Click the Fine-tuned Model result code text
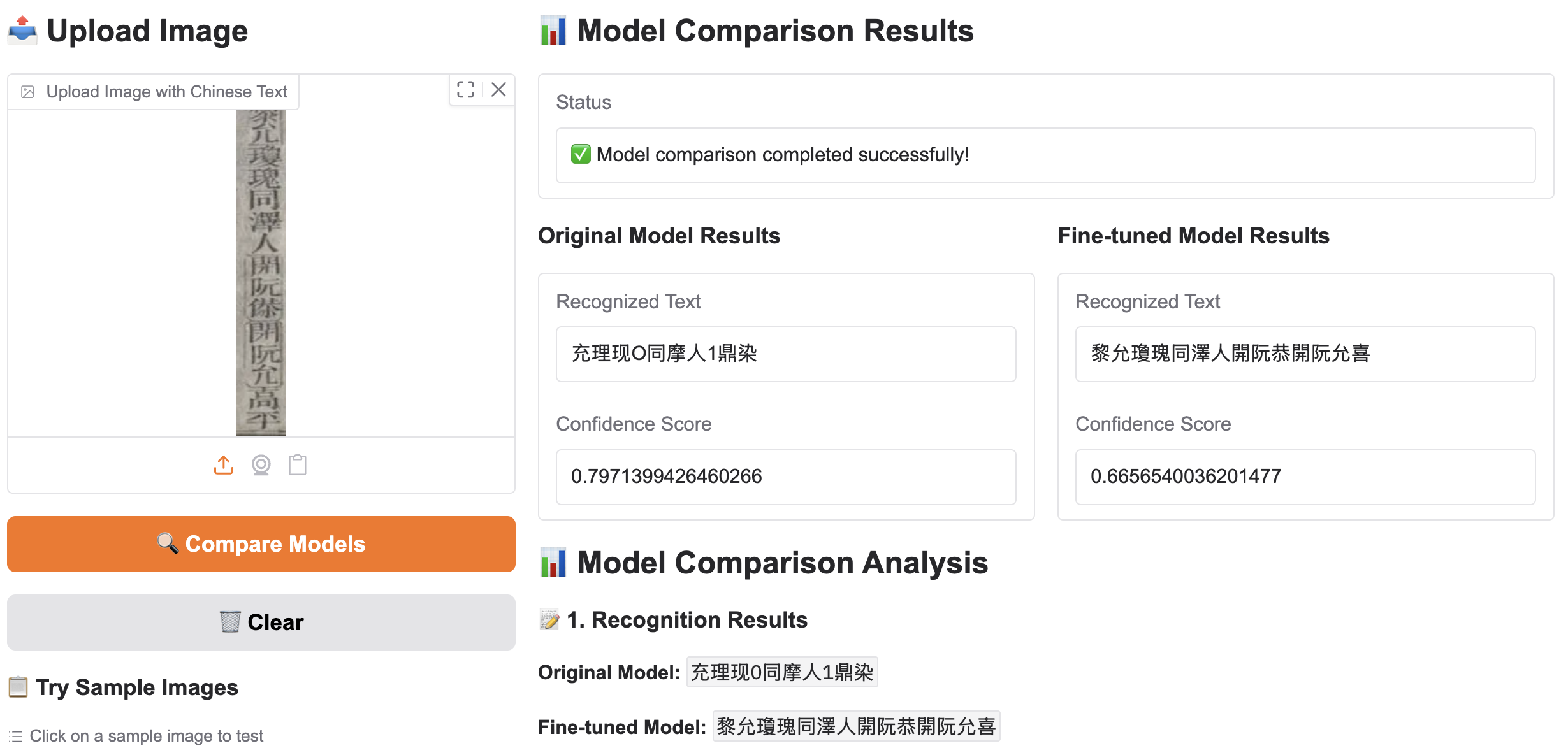1568x748 pixels. point(856,726)
